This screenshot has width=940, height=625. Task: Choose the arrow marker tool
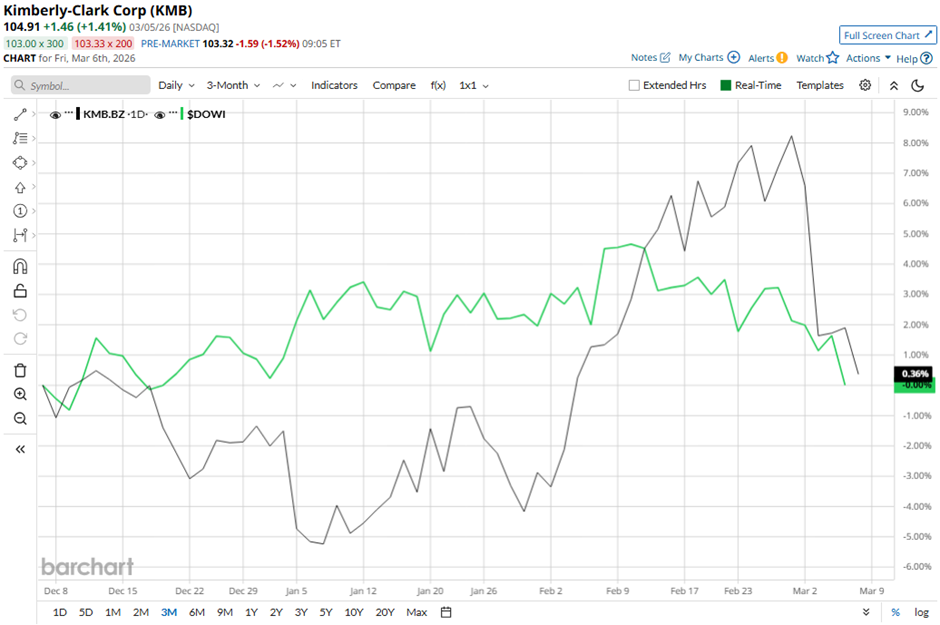click(20, 188)
